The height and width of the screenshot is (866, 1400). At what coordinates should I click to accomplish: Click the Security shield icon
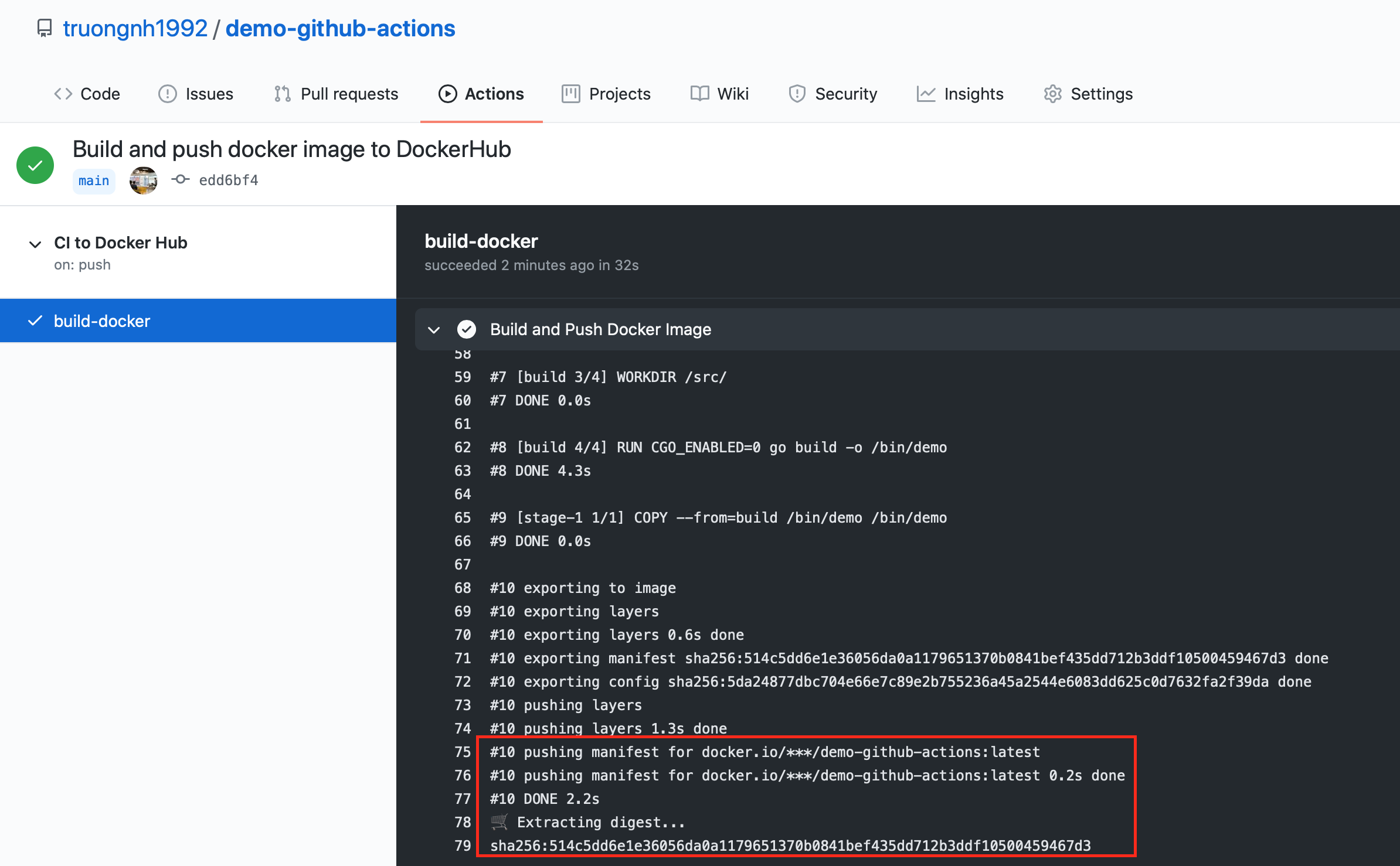[797, 94]
